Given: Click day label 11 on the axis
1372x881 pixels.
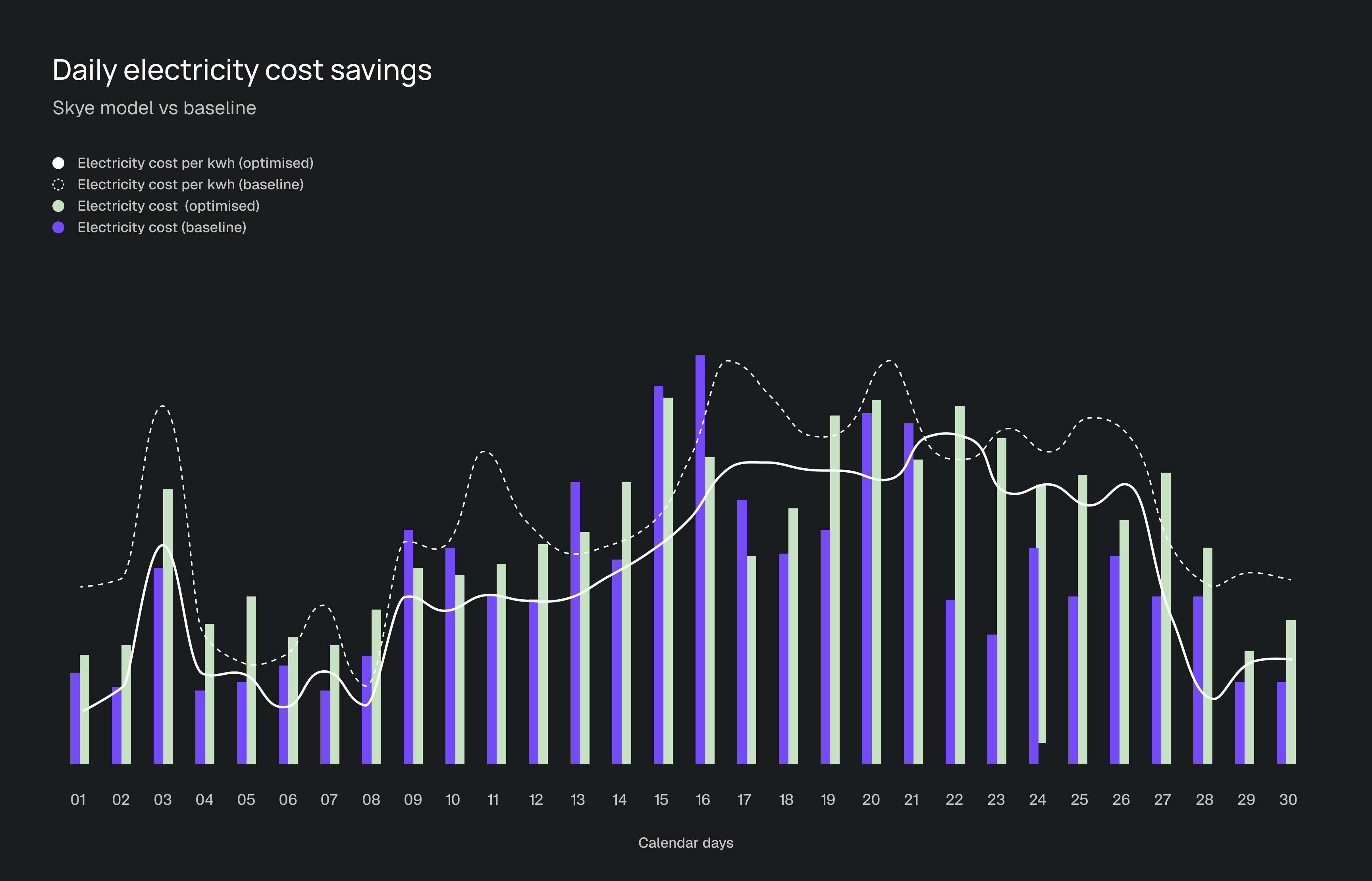Looking at the screenshot, I should (x=493, y=799).
